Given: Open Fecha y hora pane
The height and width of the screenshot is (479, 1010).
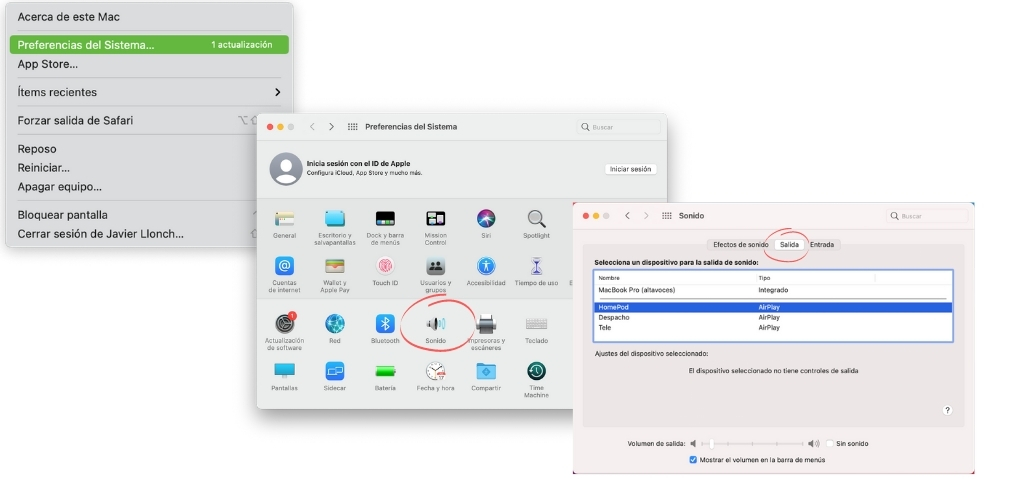Looking at the screenshot, I should pyautogui.click(x=435, y=371).
